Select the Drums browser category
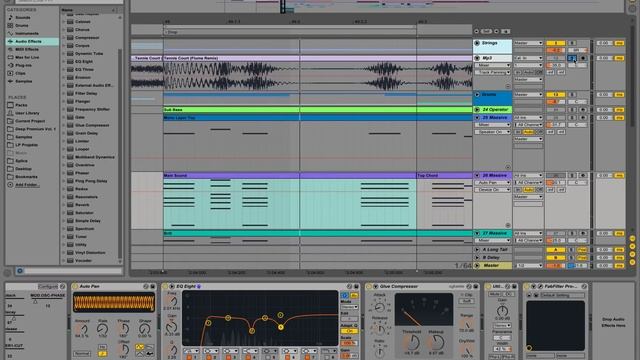 (x=22, y=25)
